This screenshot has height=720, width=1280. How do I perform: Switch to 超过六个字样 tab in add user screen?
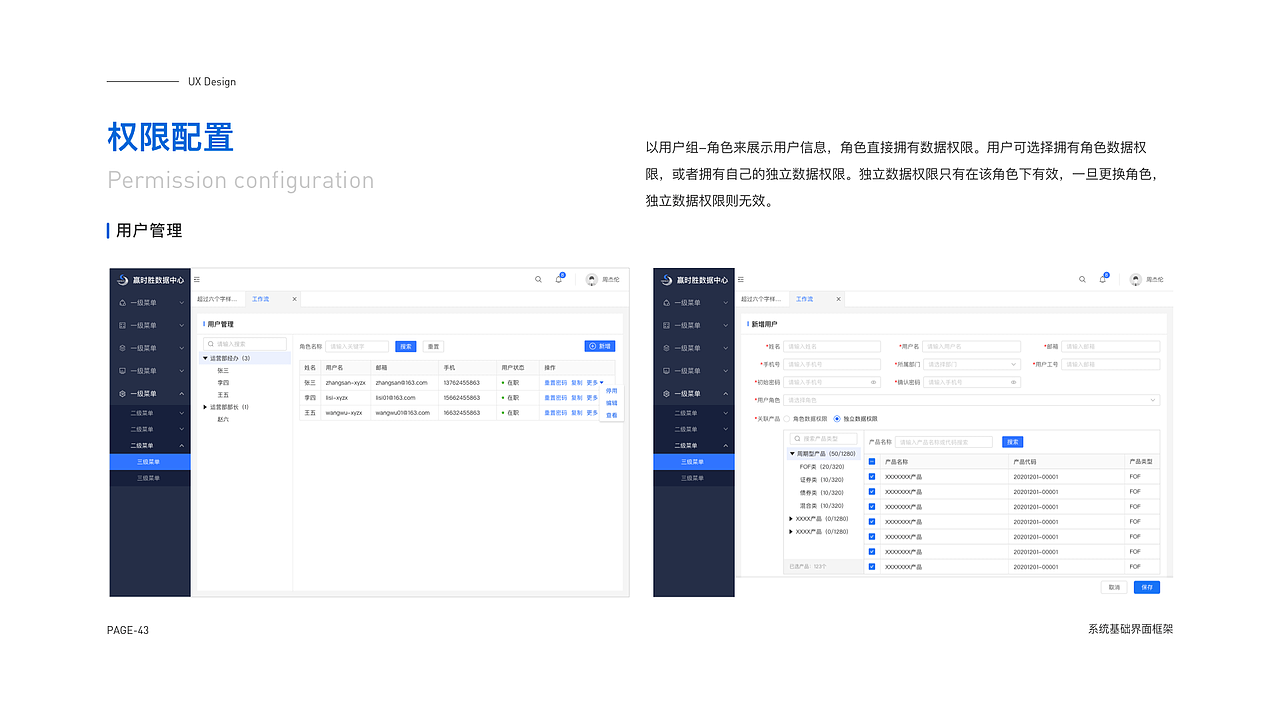(761, 299)
